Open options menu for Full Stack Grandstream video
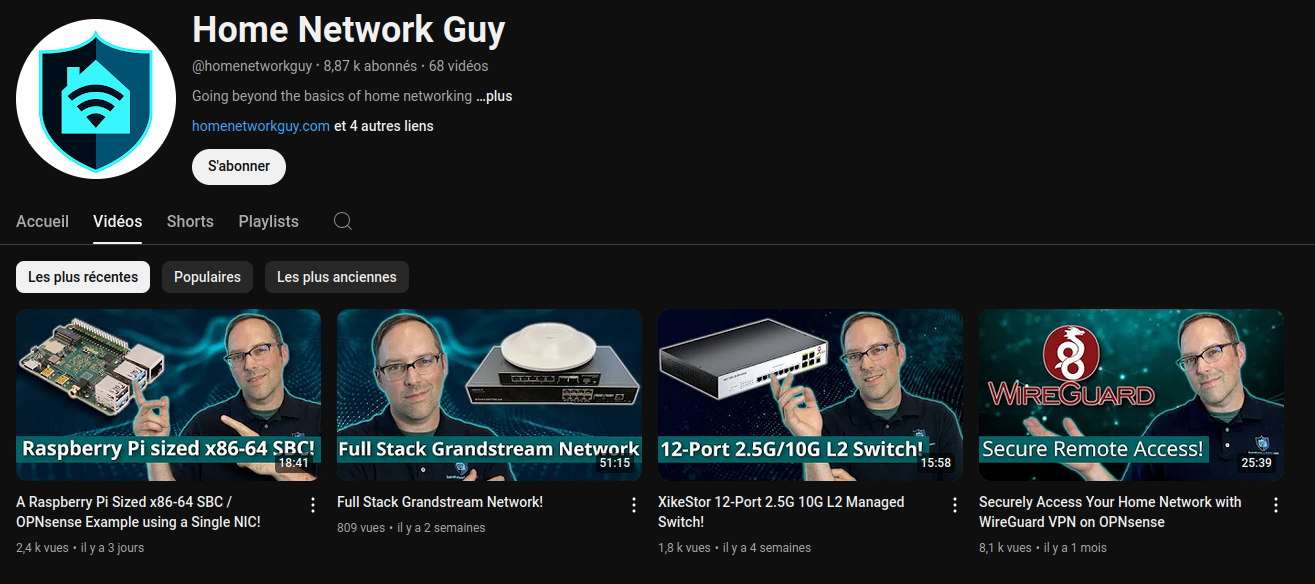The image size is (1315, 584). click(x=633, y=505)
